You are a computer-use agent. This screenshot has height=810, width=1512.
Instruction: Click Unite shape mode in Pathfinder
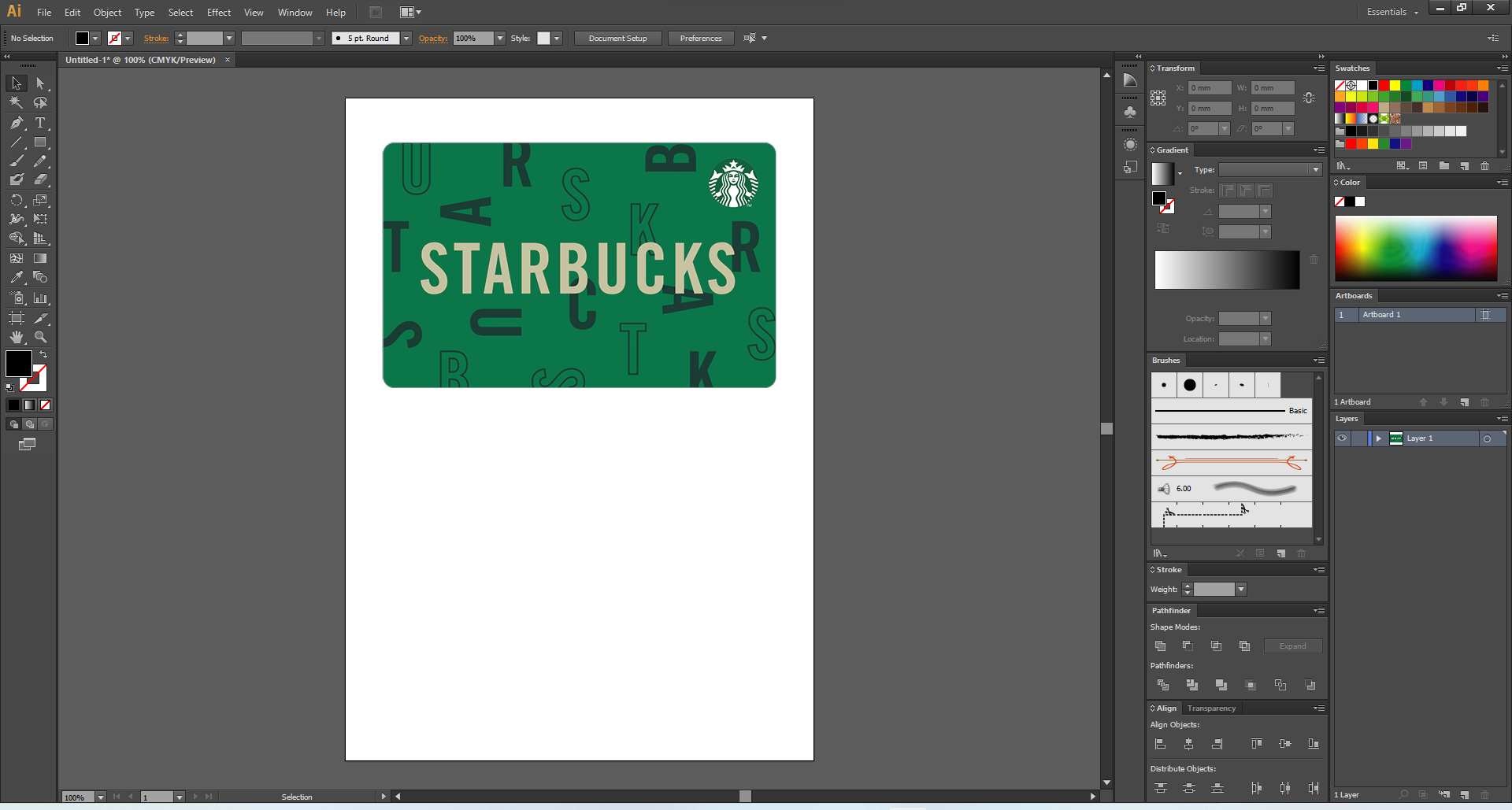(1160, 646)
